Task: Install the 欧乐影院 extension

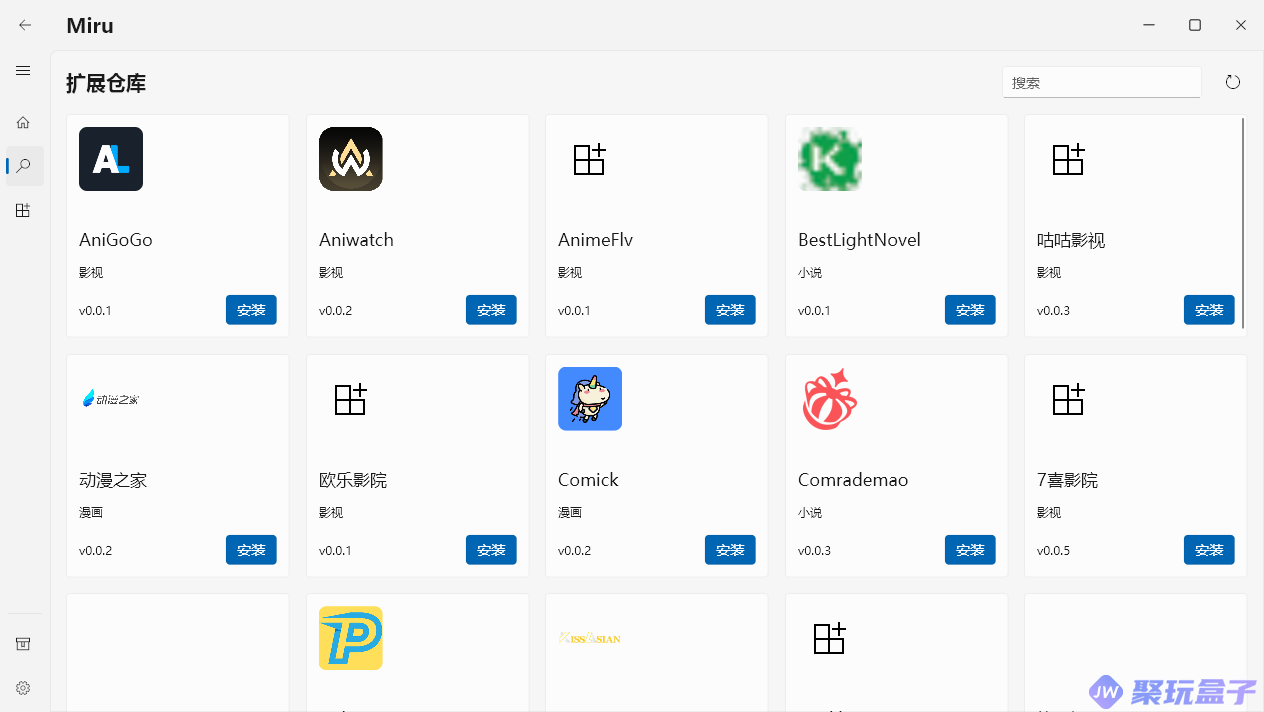Action: [491, 550]
